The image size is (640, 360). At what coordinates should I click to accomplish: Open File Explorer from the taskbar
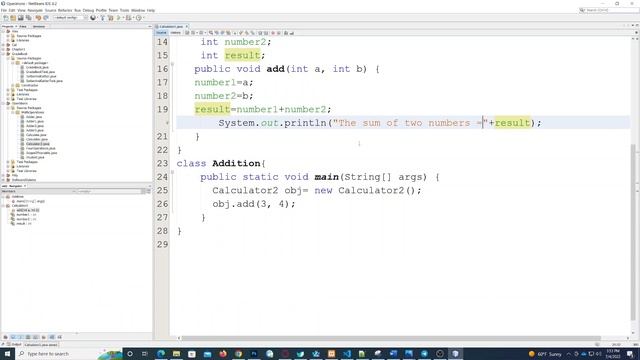pos(176,353)
